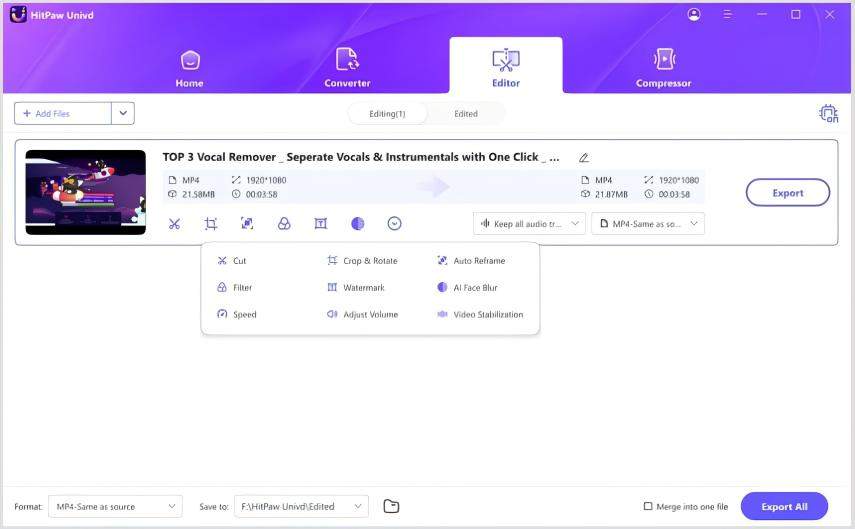
Task: Expand the Add Files dropdown arrow
Action: click(123, 114)
